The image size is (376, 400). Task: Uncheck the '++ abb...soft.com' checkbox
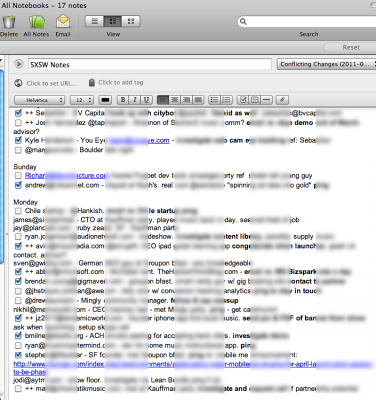(18, 272)
